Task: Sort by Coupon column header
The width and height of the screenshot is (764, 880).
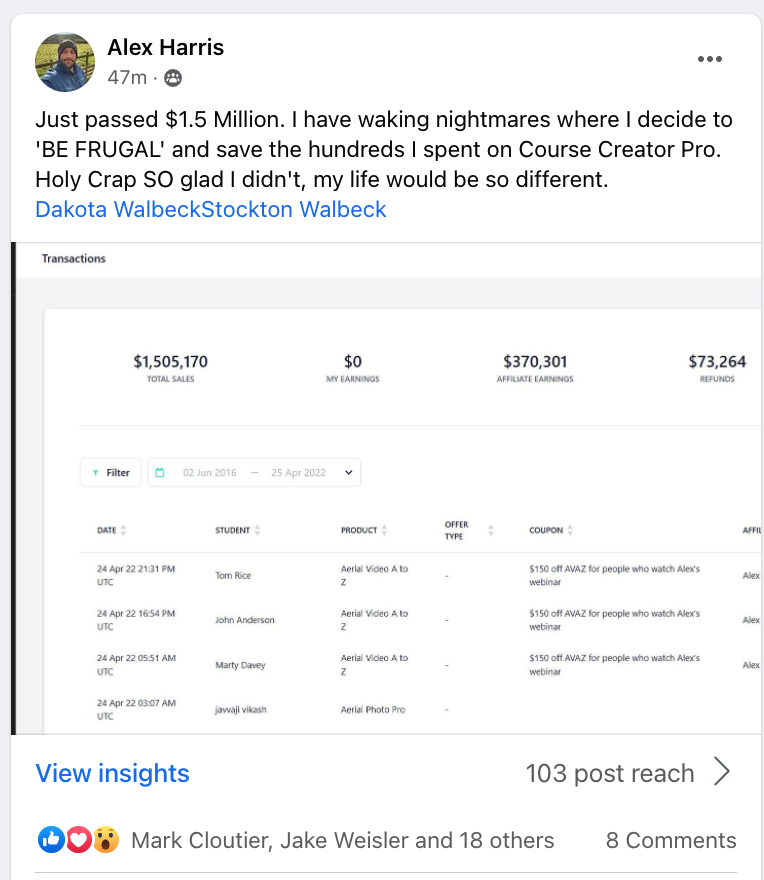Action: [551, 530]
